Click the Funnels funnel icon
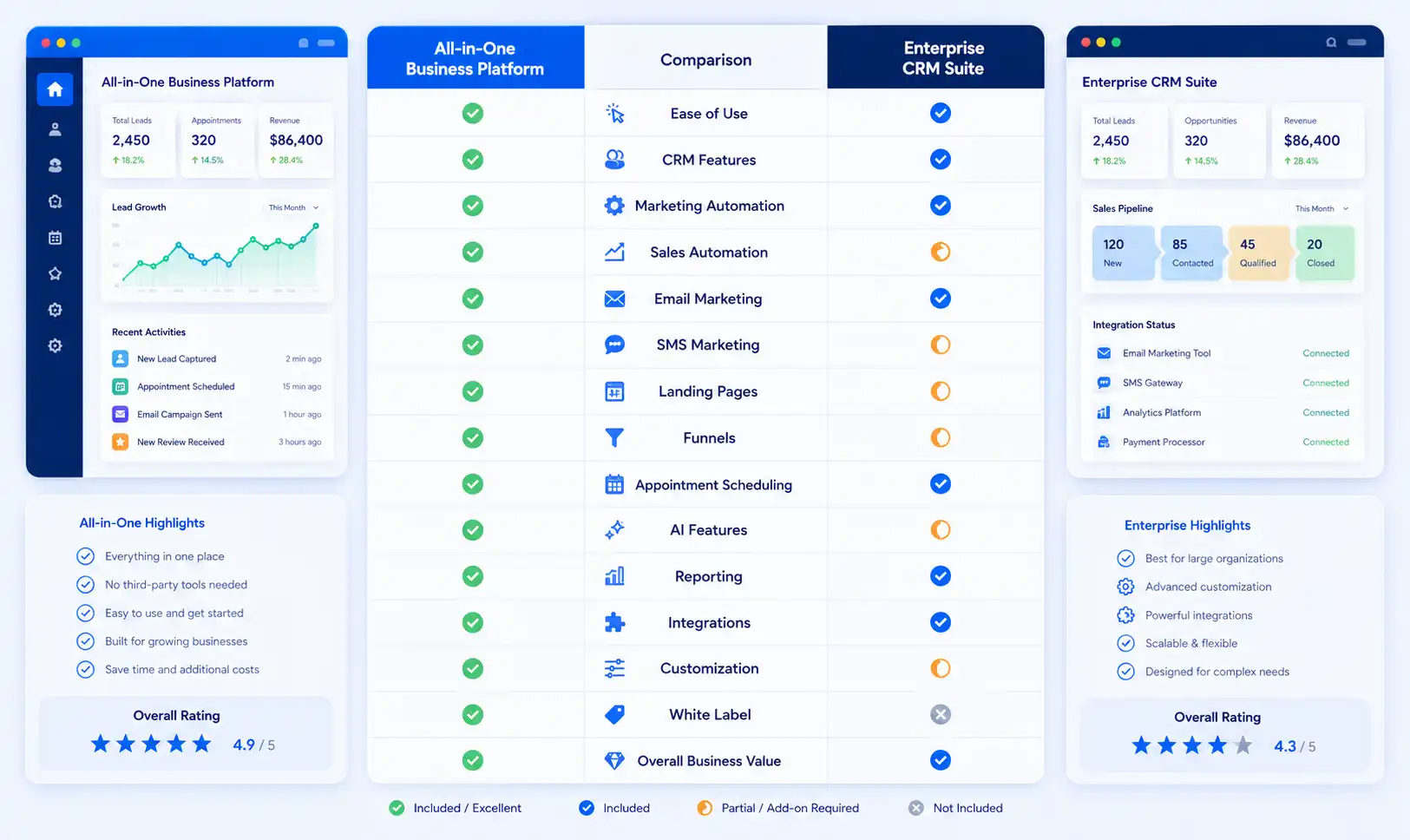The image size is (1410, 840). point(614,438)
